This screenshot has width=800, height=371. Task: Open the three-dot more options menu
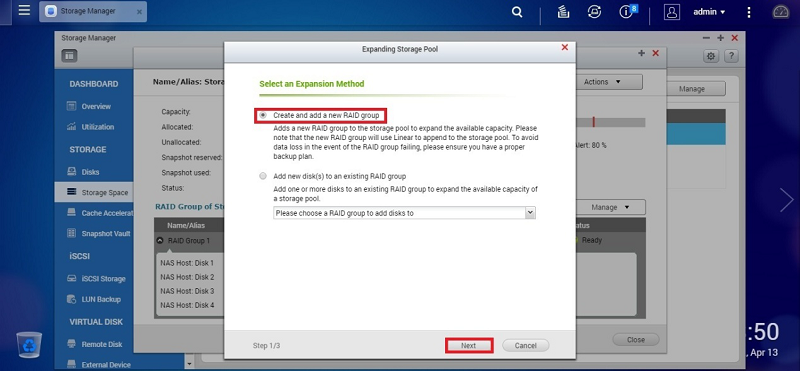point(748,12)
